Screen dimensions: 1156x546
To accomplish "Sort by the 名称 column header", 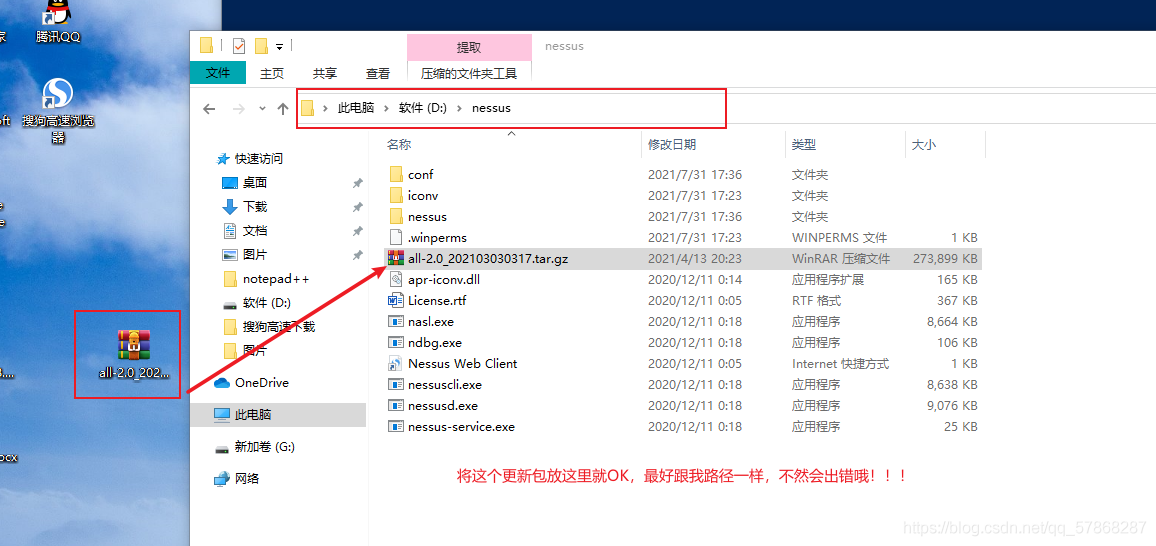I will (400, 145).
